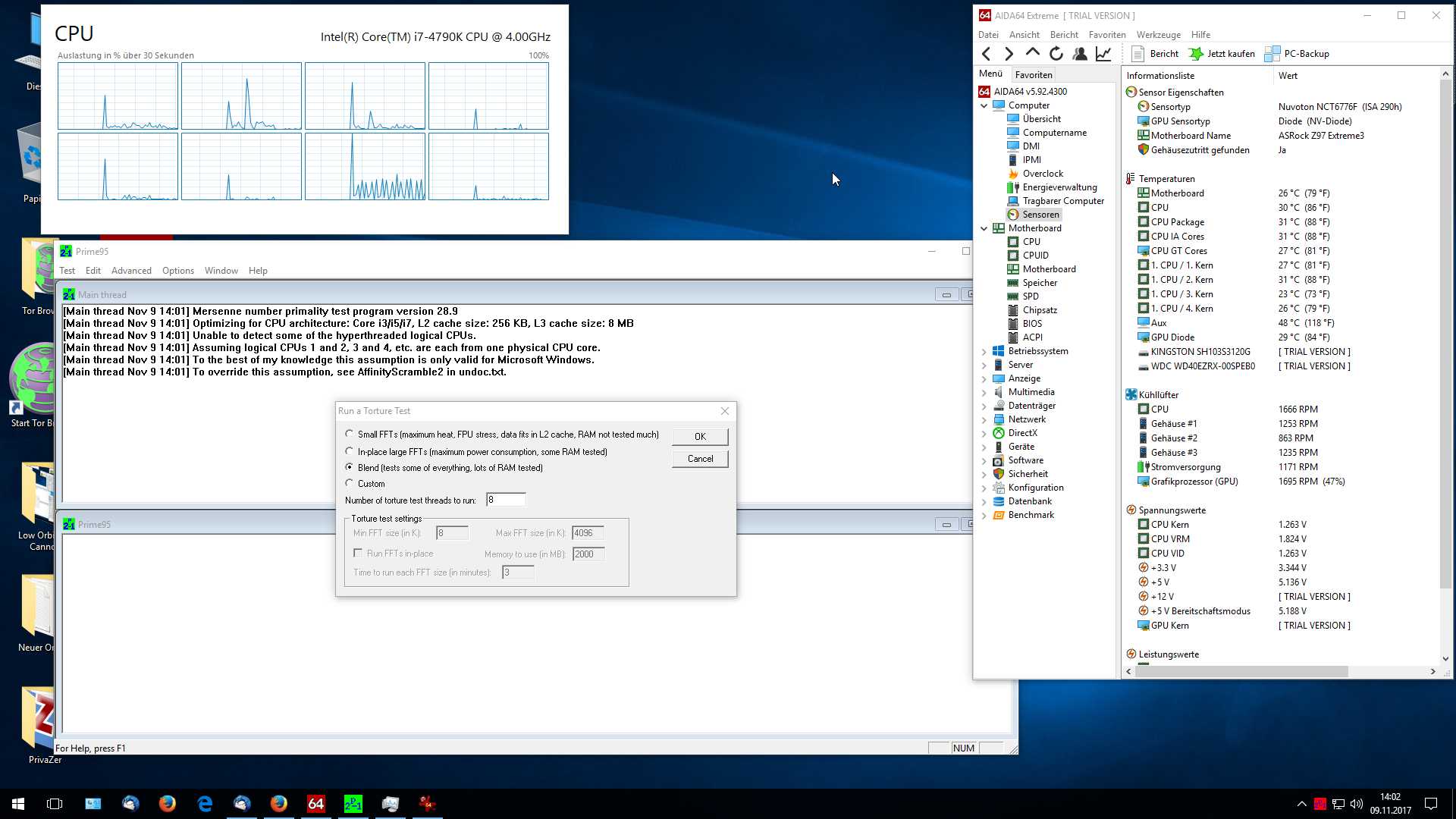
Task: Expand the Betriebssystem tree node
Action: point(984,352)
